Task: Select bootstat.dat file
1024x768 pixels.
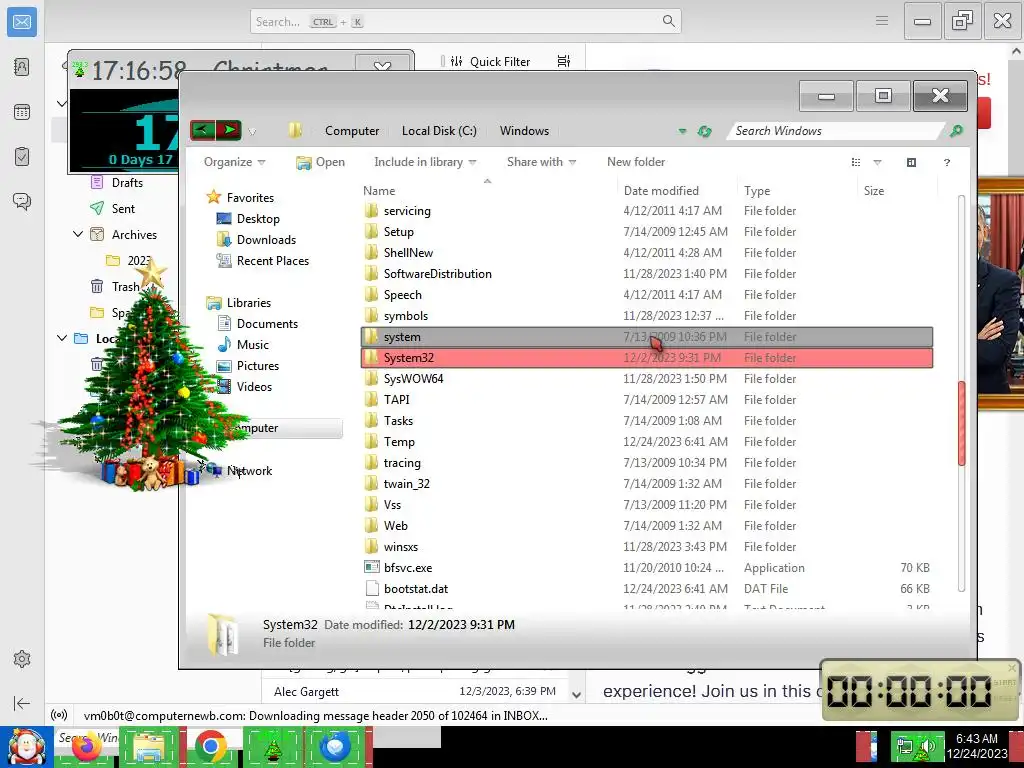Action: click(647, 588)
